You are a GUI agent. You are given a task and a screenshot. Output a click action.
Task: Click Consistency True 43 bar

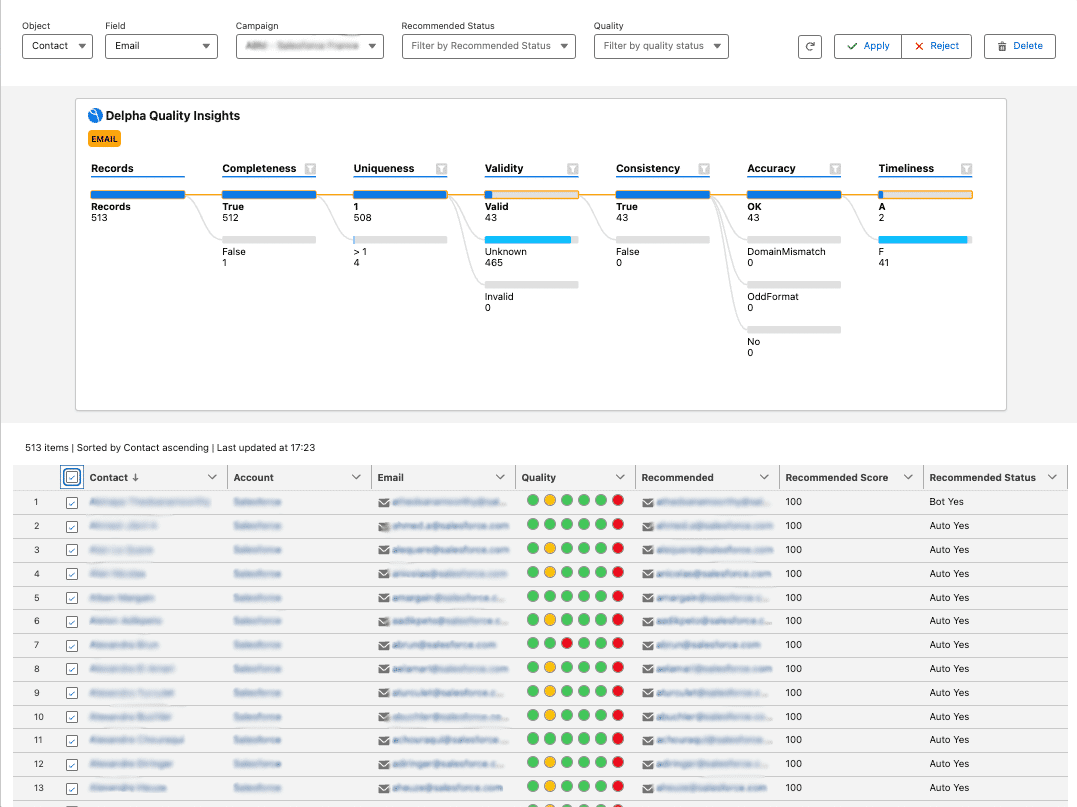click(663, 195)
